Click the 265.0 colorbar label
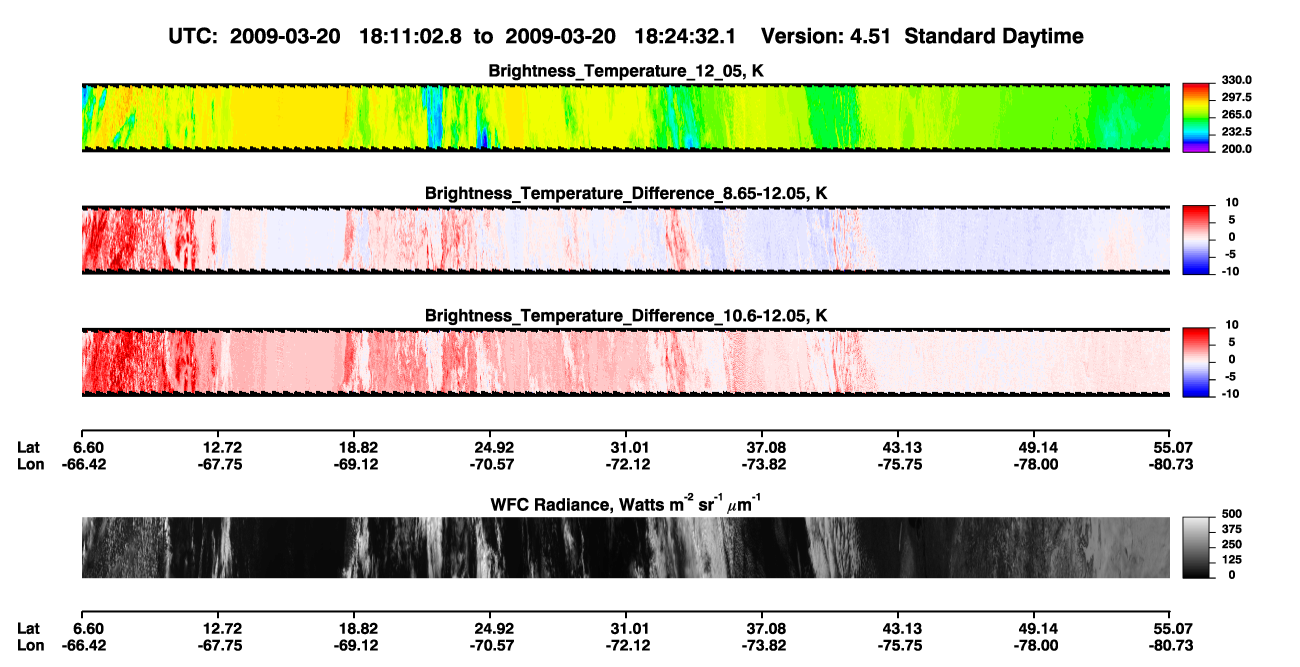Screen dimensions: 1300x667 [x=1236, y=114]
